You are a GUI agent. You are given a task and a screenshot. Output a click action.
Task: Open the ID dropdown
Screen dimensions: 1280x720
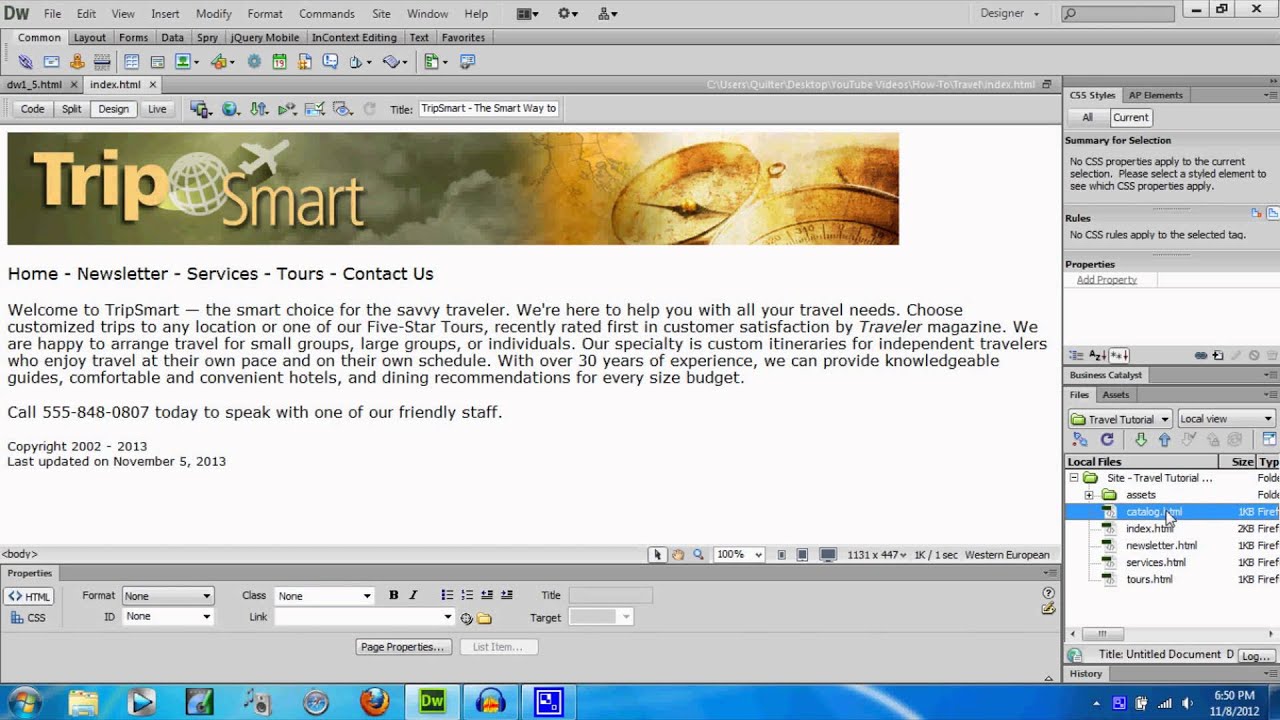167,616
